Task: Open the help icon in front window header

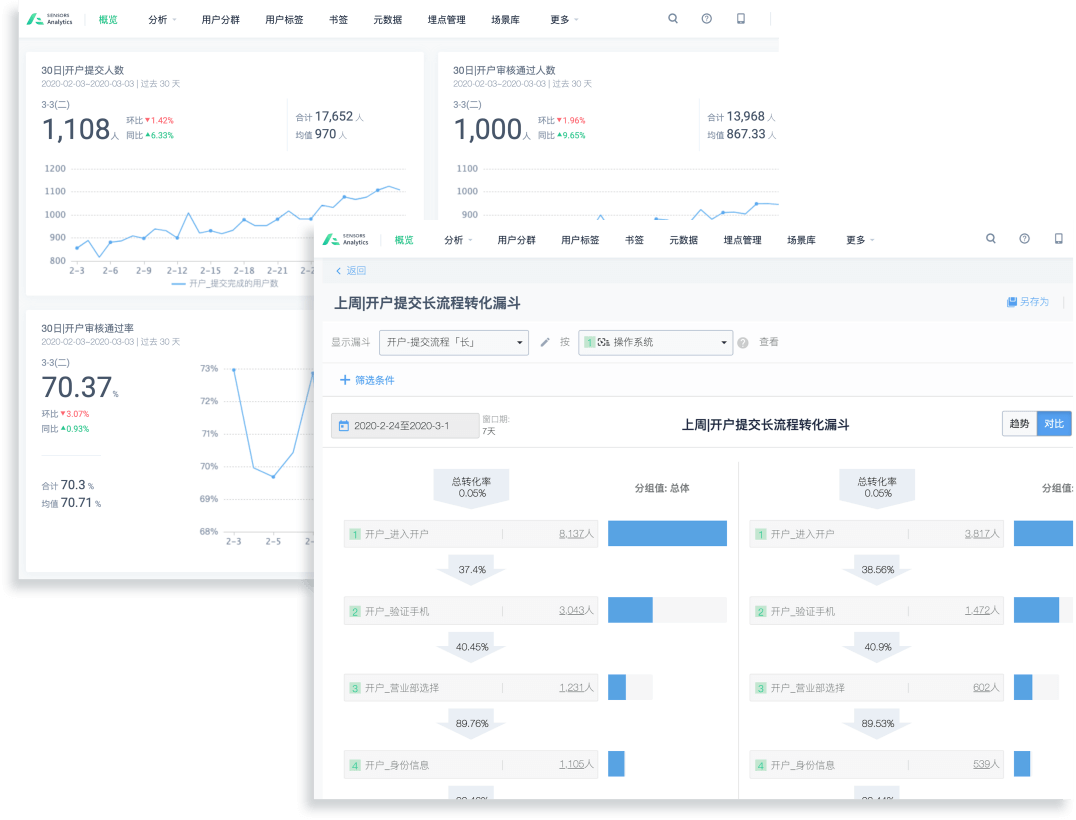Action: pyautogui.click(x=1024, y=239)
